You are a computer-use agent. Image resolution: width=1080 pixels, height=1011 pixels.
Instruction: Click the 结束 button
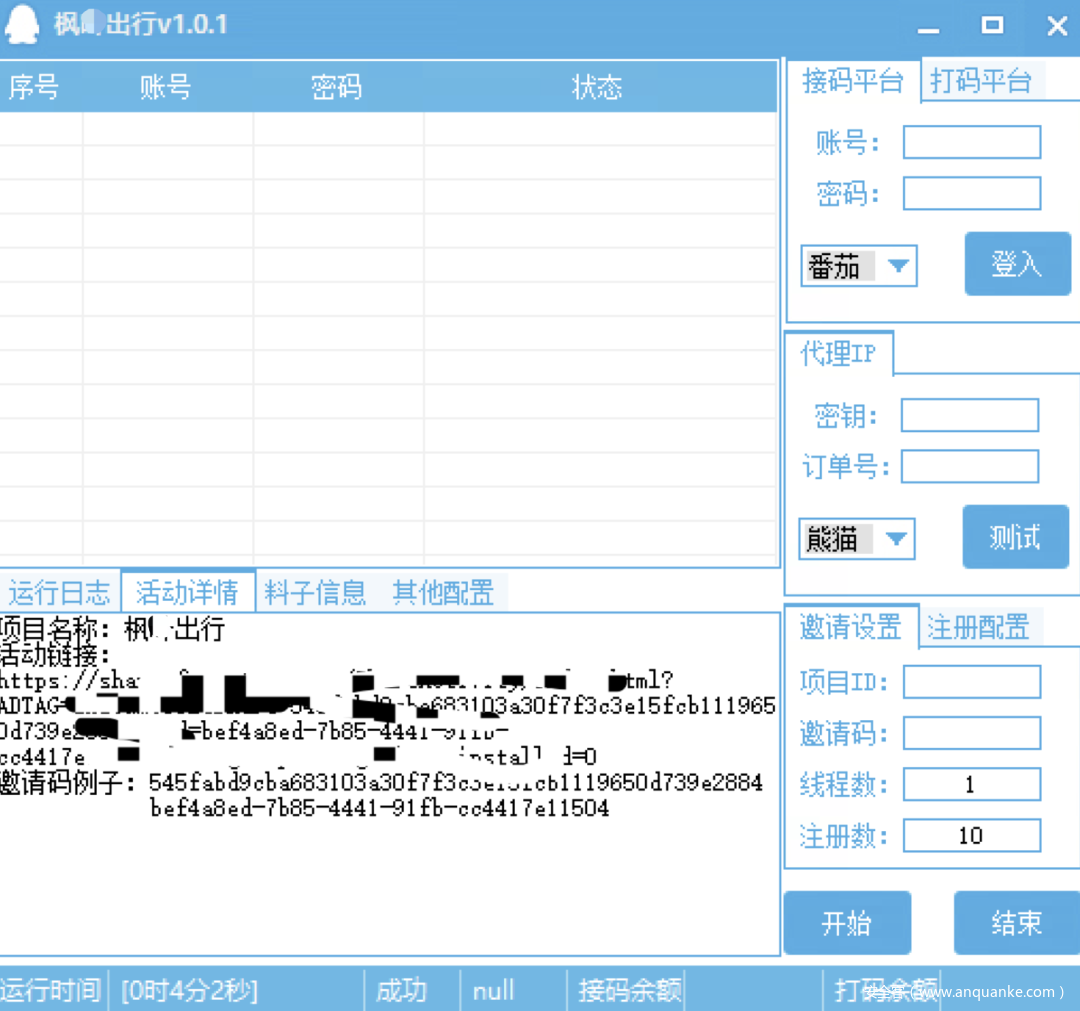[x=1016, y=923]
